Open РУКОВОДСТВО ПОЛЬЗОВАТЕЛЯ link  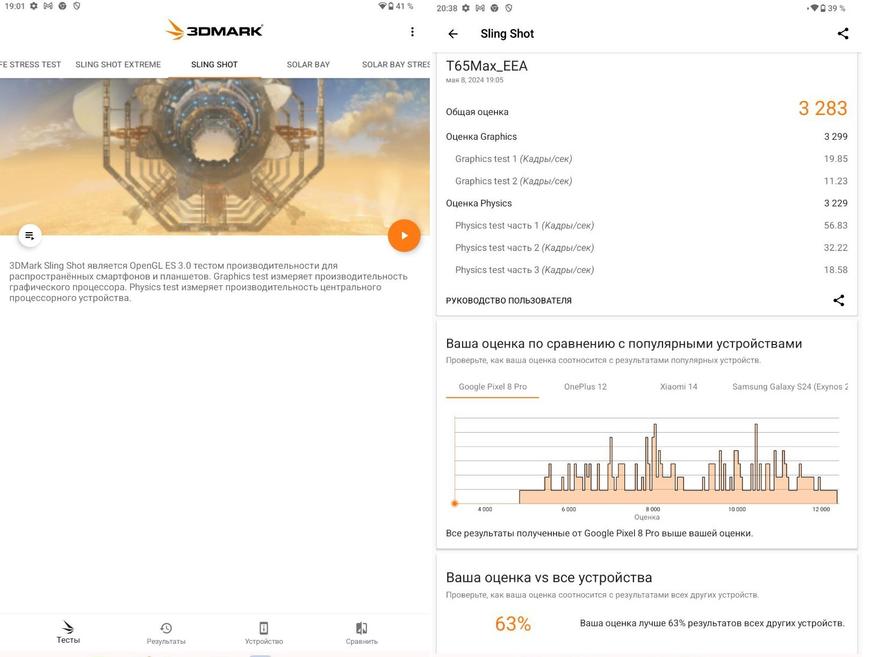tap(508, 300)
